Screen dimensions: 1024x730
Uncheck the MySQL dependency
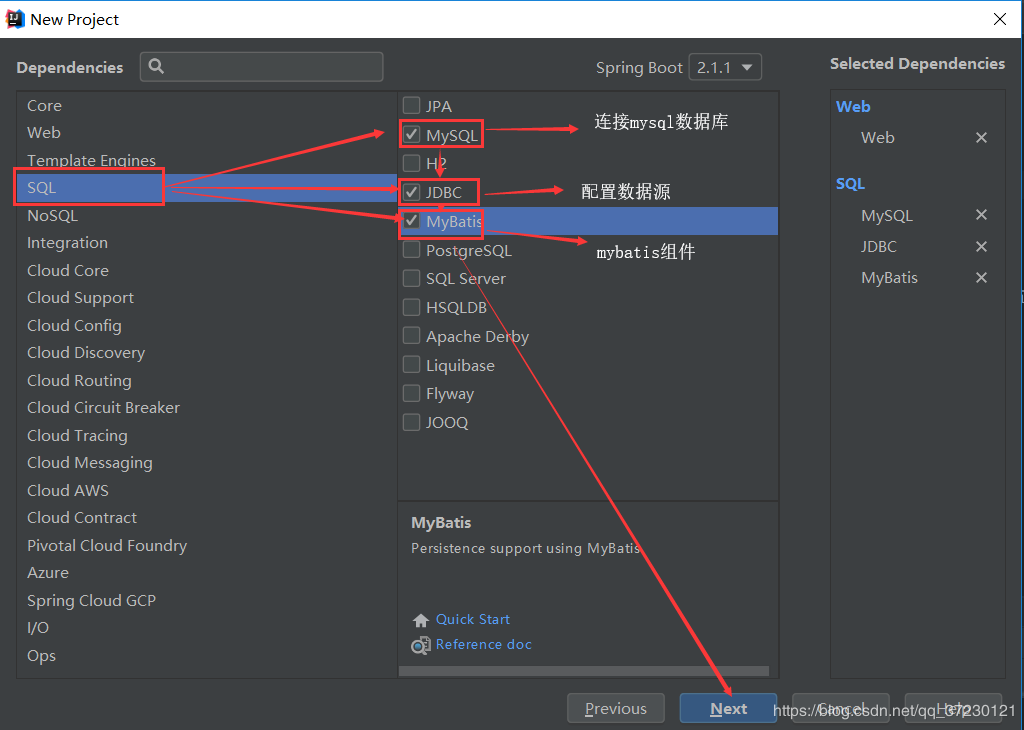pyautogui.click(x=411, y=135)
